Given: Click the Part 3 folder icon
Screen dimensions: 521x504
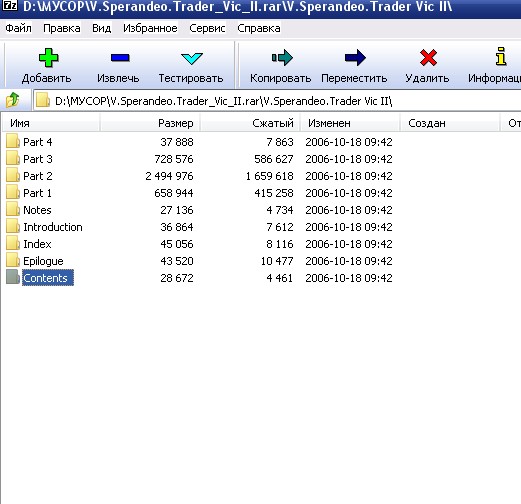Looking at the screenshot, I should 13,158.
